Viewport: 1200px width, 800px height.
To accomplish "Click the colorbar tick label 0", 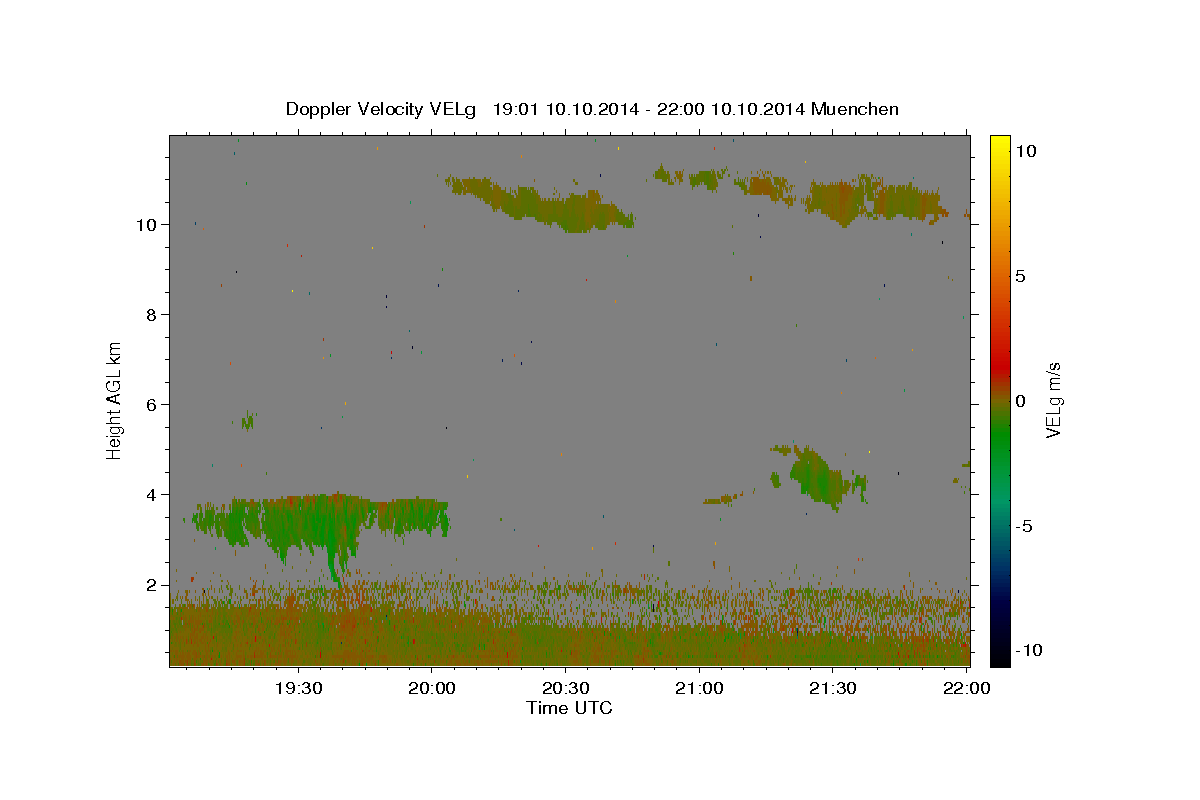I will [x=1022, y=401].
